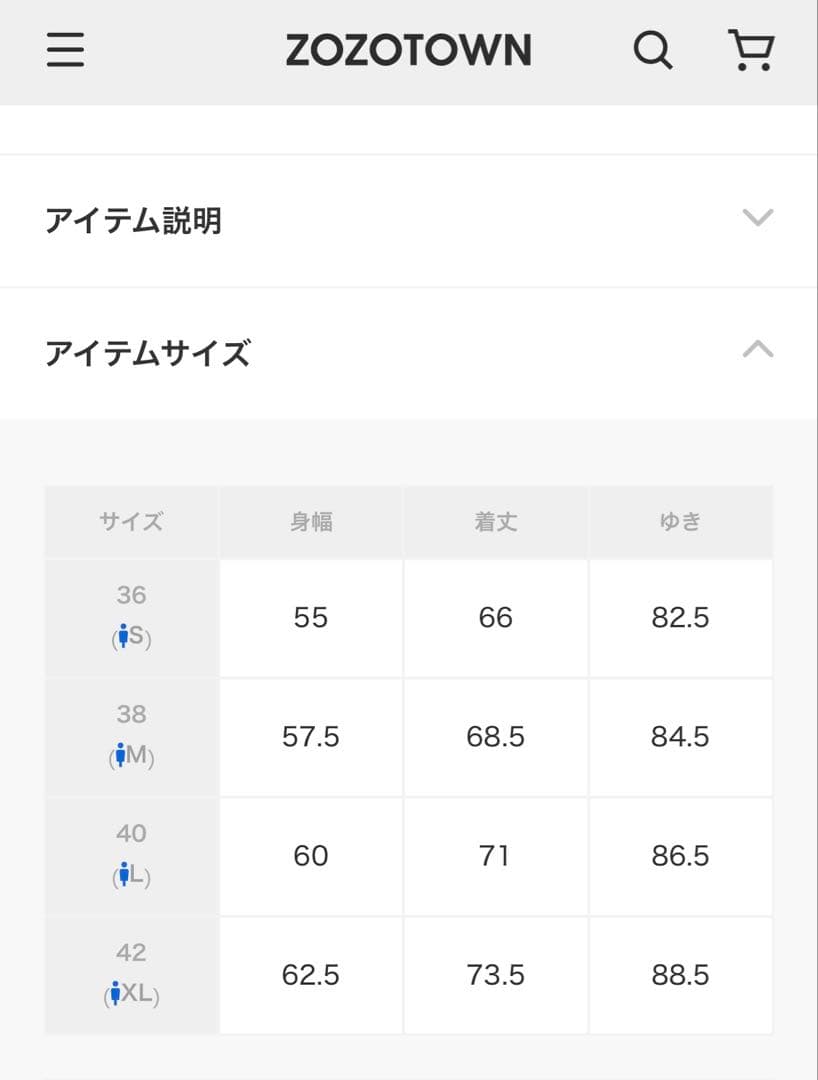
Task: Select the size 40 row label
Action: click(x=131, y=834)
